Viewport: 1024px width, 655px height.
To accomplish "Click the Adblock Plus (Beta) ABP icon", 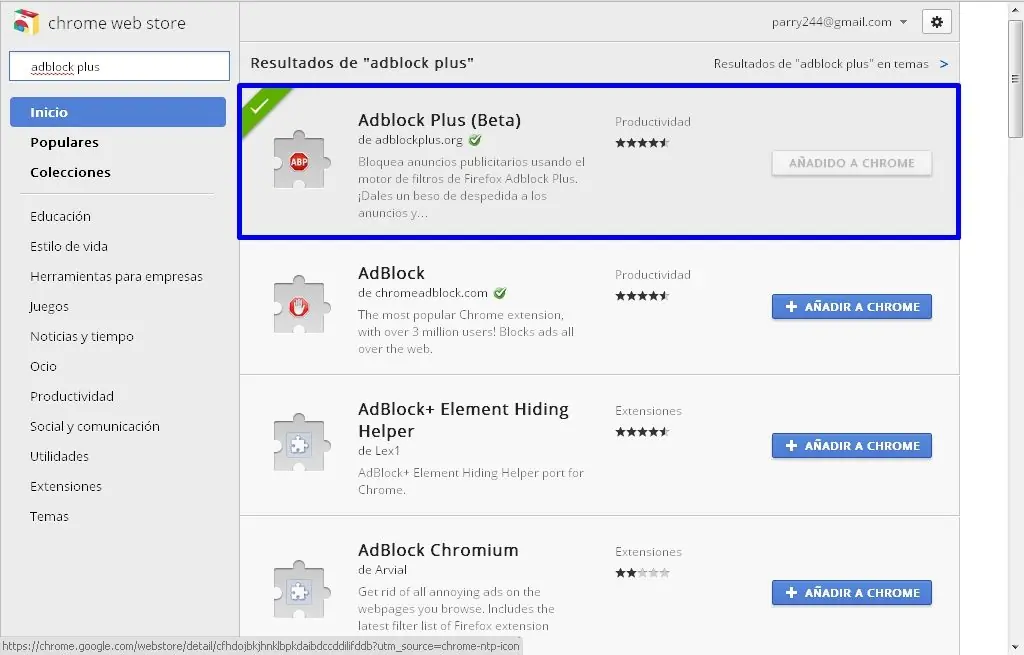I will click(299, 161).
